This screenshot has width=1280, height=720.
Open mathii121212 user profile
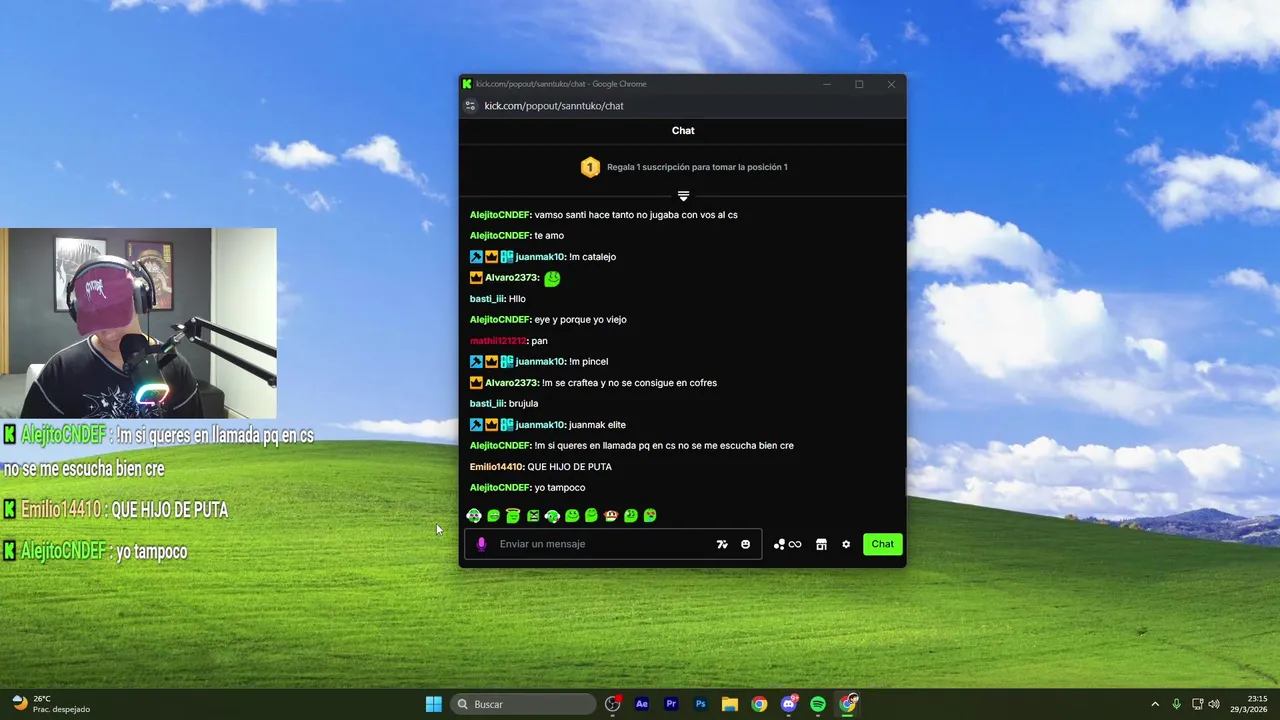pyautogui.click(x=498, y=341)
